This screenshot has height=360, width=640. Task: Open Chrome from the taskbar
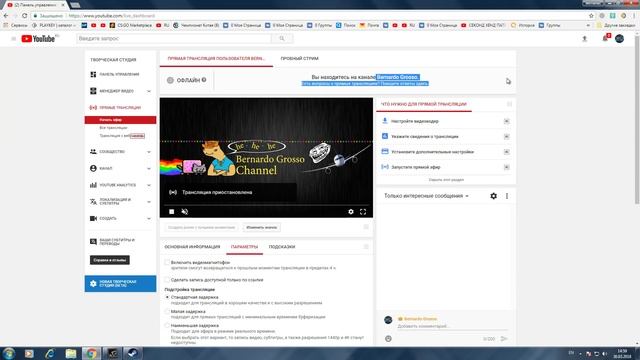91,353
